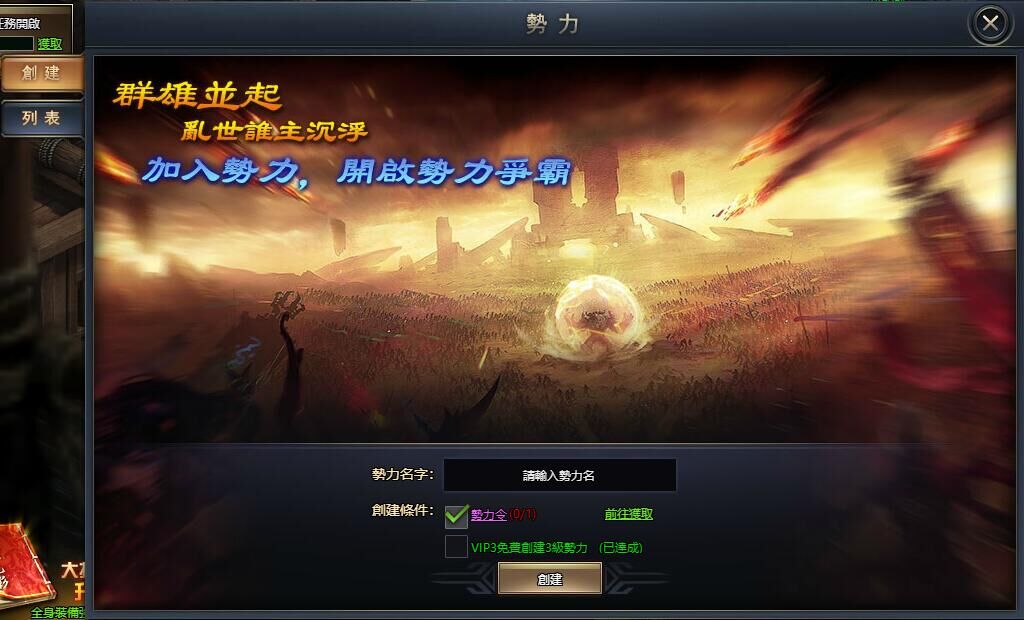Switch to the 創建 sidebar tab
This screenshot has width=1024, height=620.
pos(42,73)
